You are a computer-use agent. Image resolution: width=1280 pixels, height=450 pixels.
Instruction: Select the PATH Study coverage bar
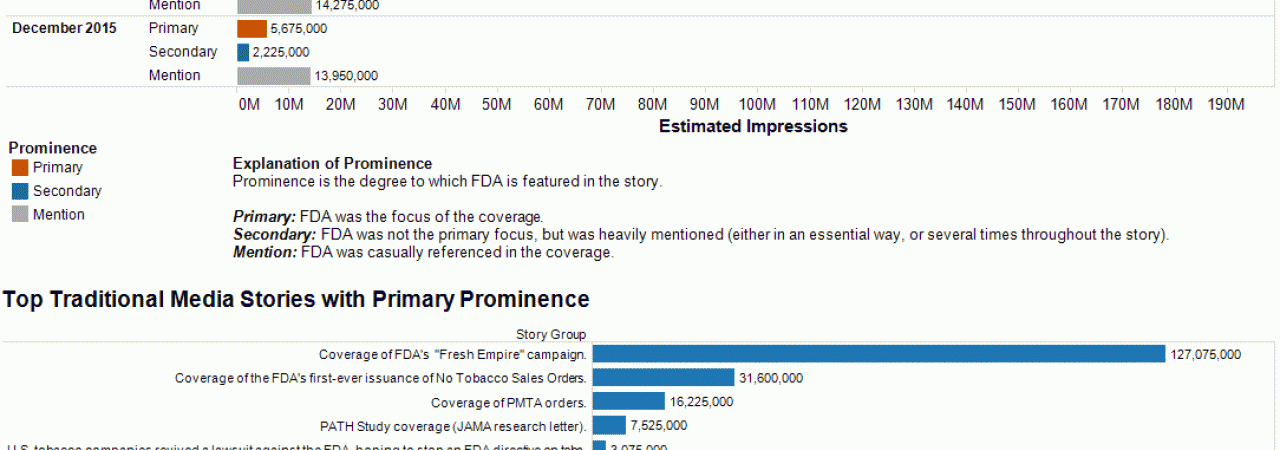[610, 426]
